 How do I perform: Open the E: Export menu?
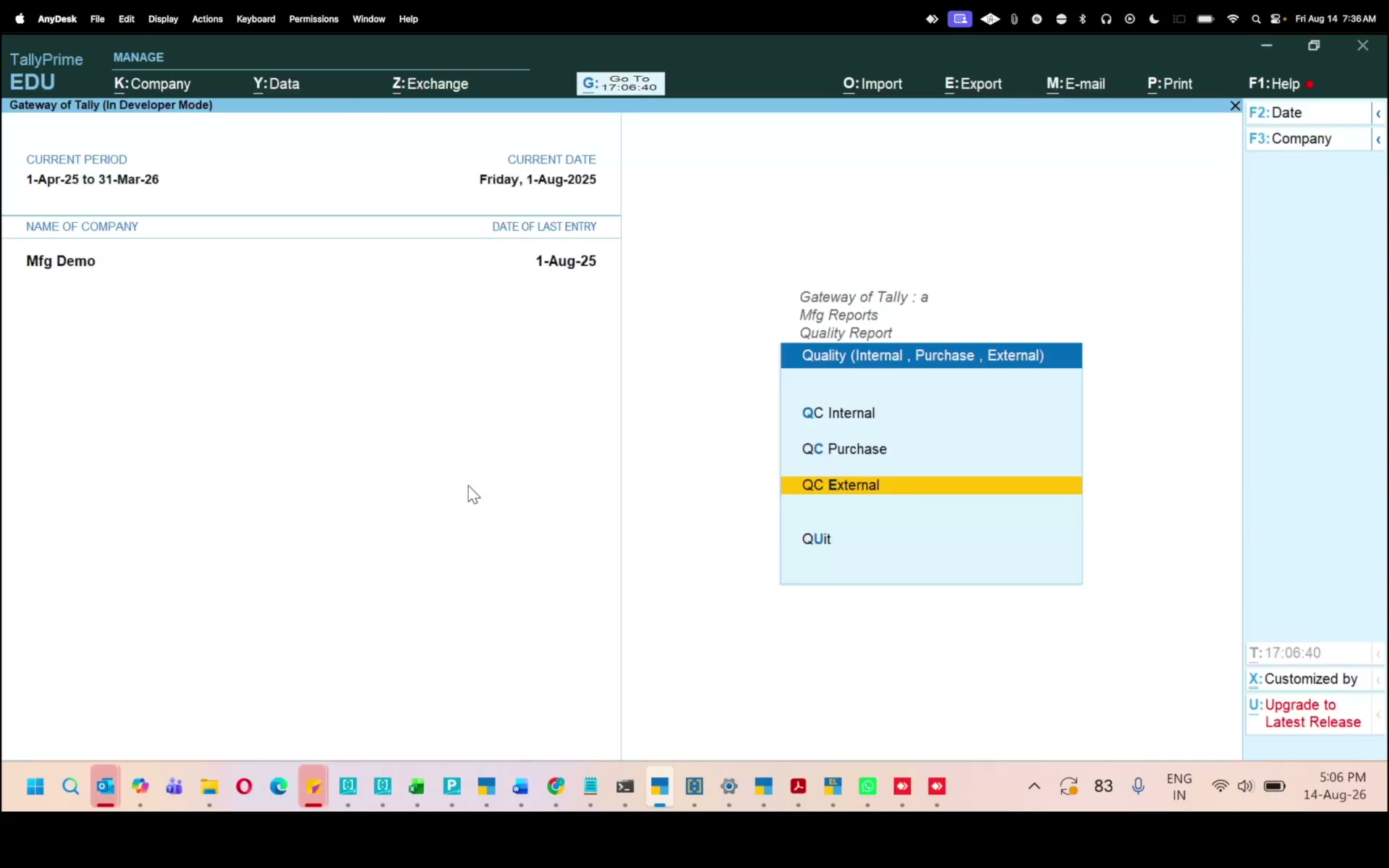coord(973,84)
